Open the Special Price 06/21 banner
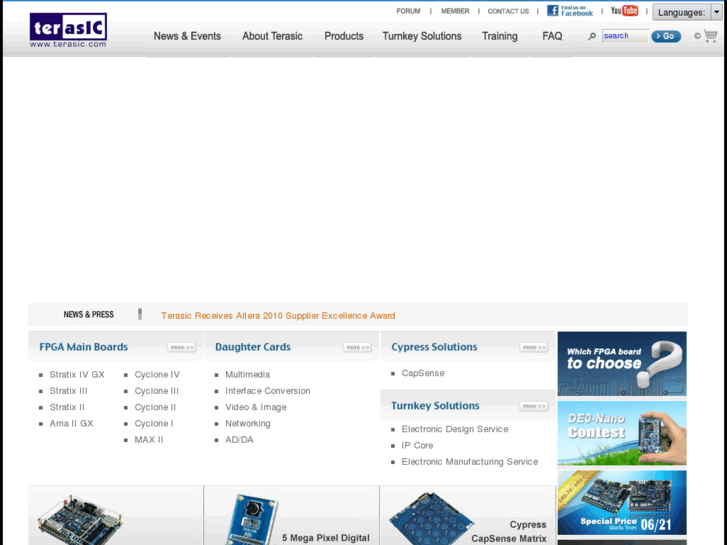Image resolution: width=727 pixels, height=545 pixels. point(622,503)
